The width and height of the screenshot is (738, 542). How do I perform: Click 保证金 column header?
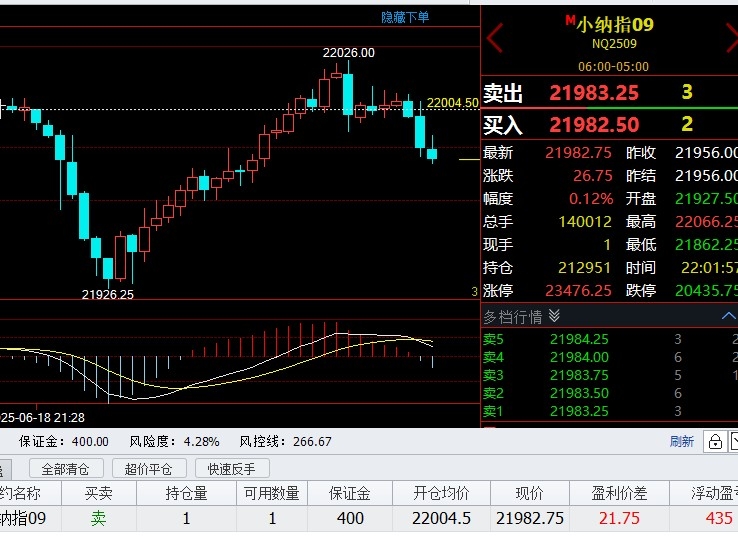(x=350, y=493)
